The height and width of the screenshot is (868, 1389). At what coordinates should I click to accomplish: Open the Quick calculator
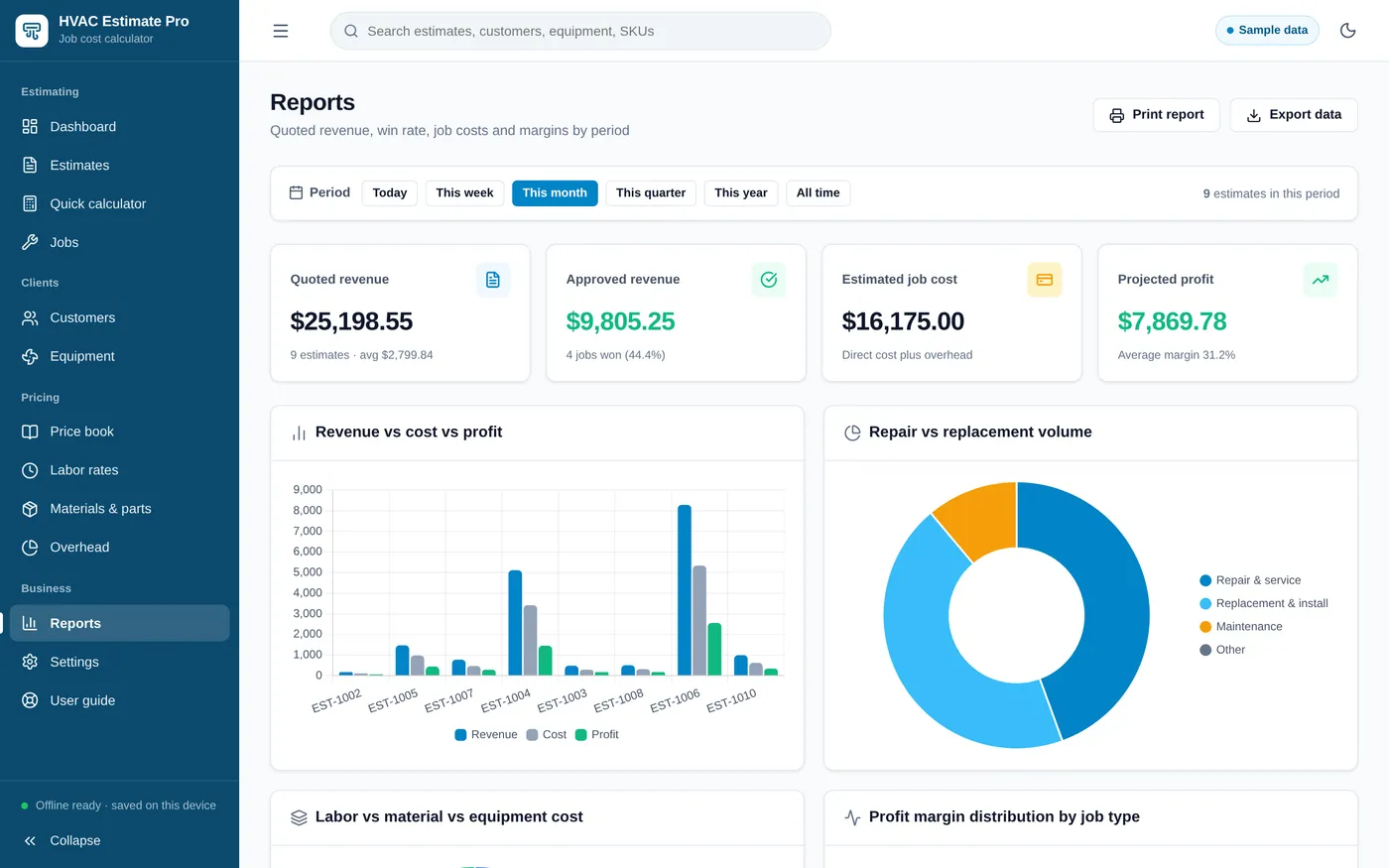[x=119, y=203]
